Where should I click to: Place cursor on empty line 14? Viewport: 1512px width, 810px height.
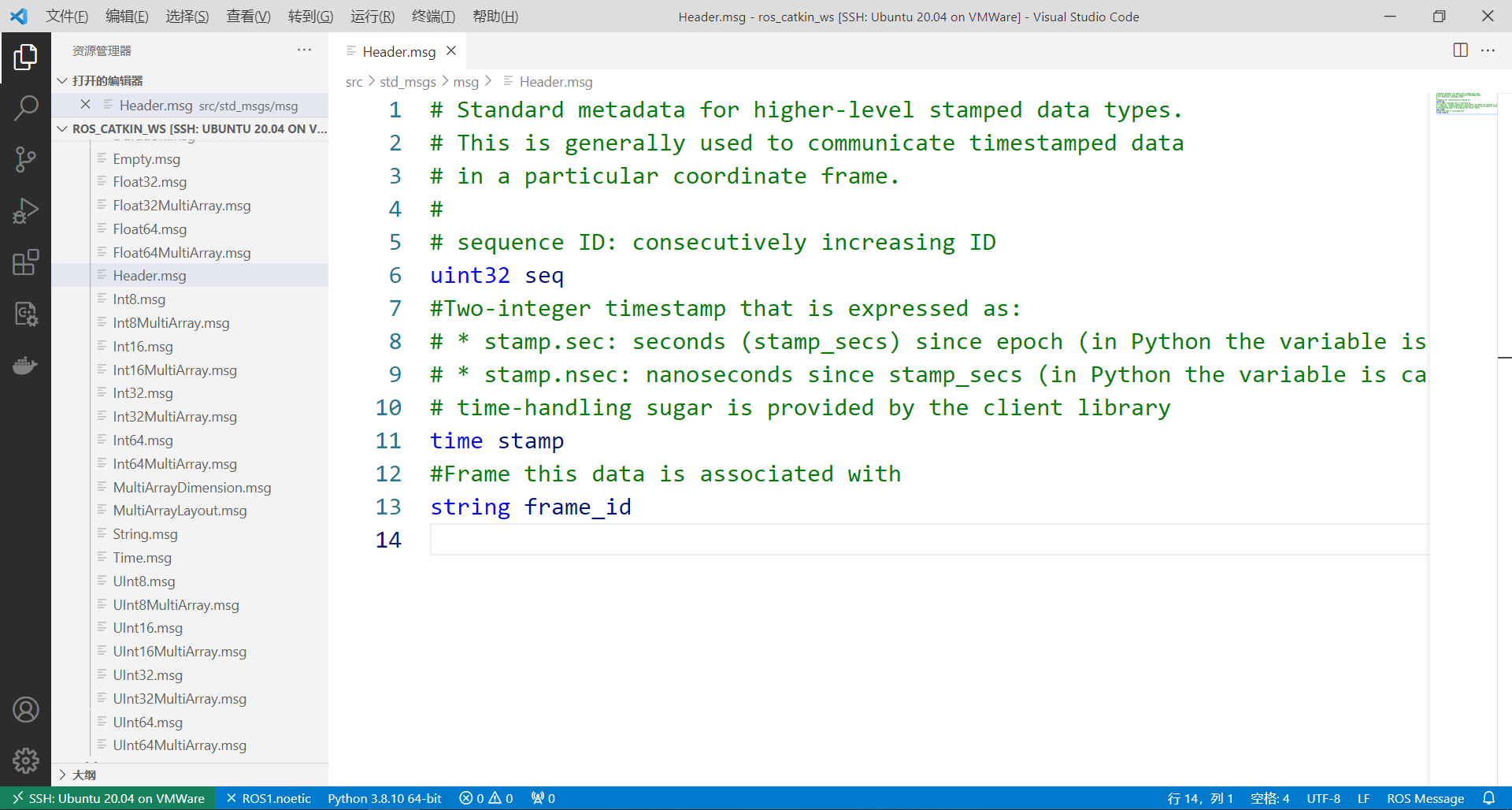[x=929, y=540]
